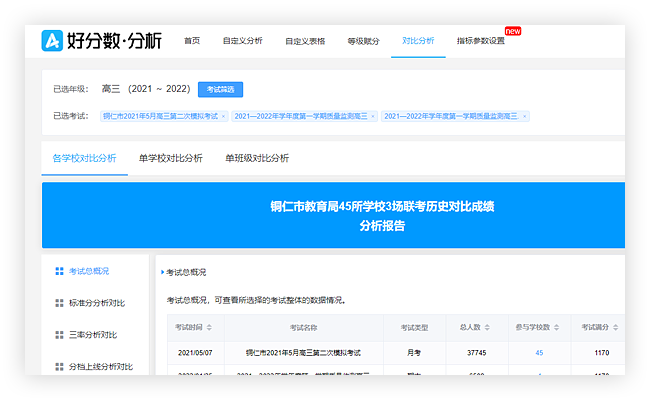
Task: Open 指标参数设置 with the new badge
Action: [480, 41]
